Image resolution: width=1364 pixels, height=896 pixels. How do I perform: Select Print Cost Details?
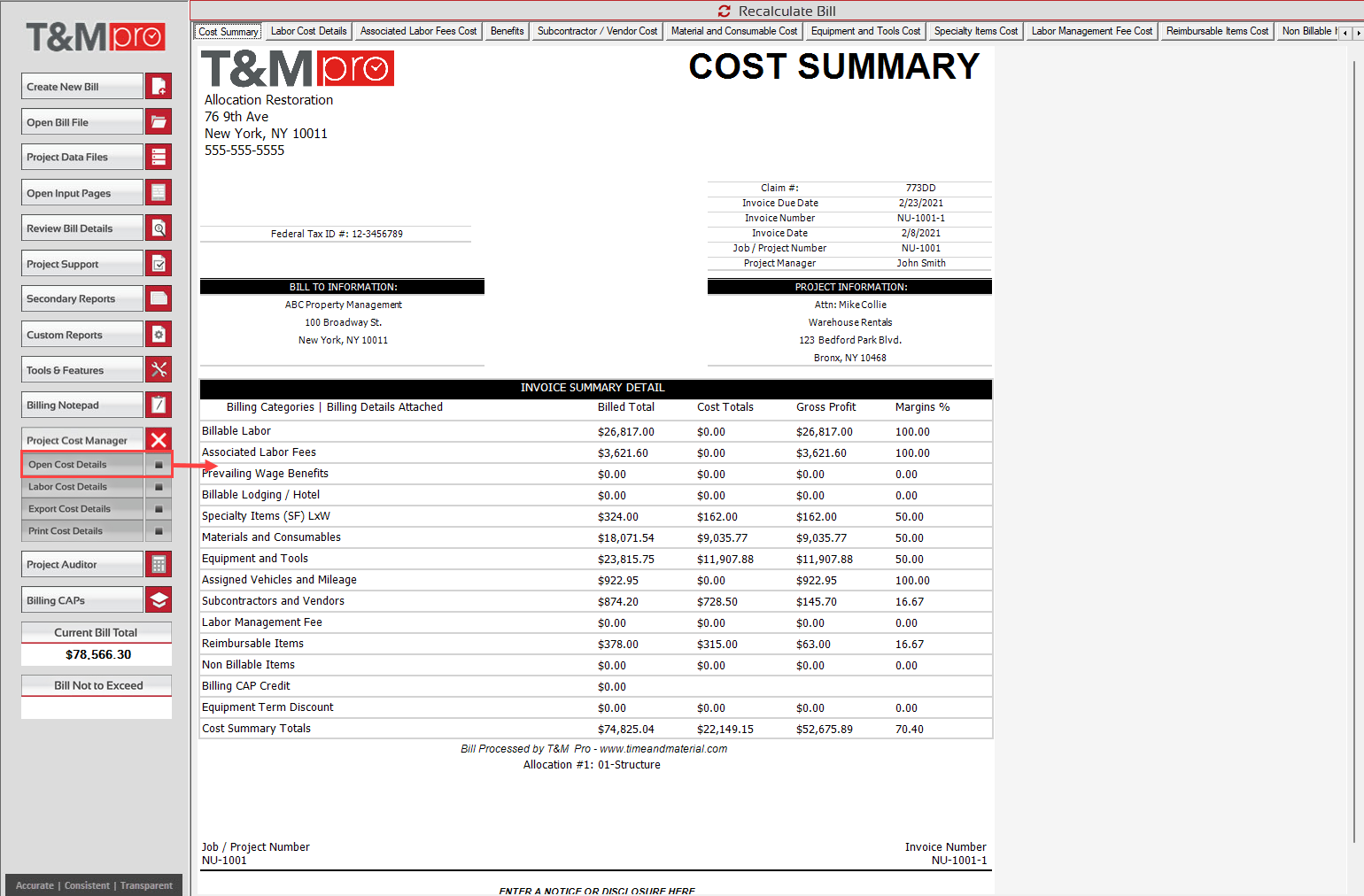[82, 530]
